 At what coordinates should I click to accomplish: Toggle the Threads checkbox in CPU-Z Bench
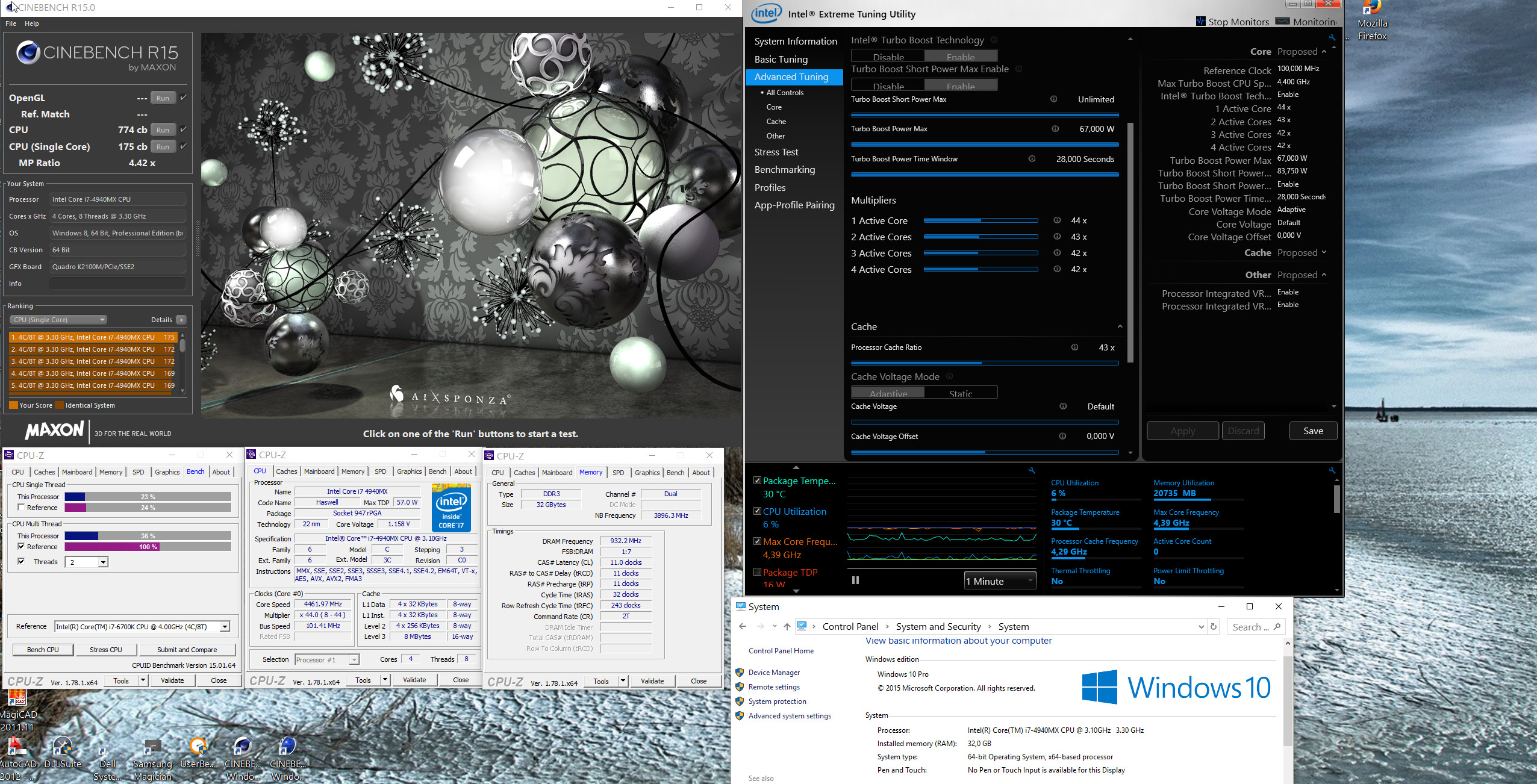point(21,562)
